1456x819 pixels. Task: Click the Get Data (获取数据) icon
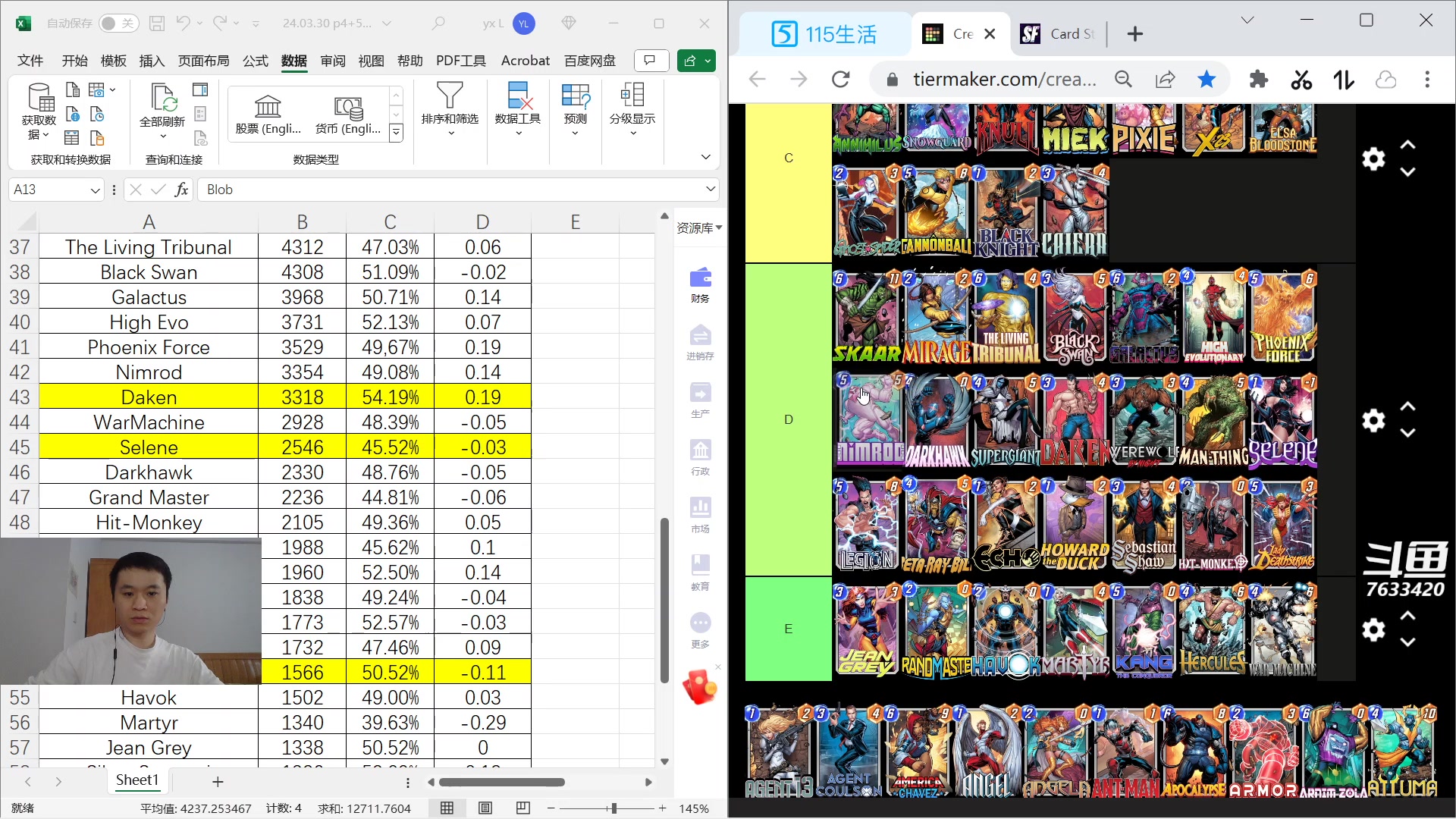coord(39,111)
